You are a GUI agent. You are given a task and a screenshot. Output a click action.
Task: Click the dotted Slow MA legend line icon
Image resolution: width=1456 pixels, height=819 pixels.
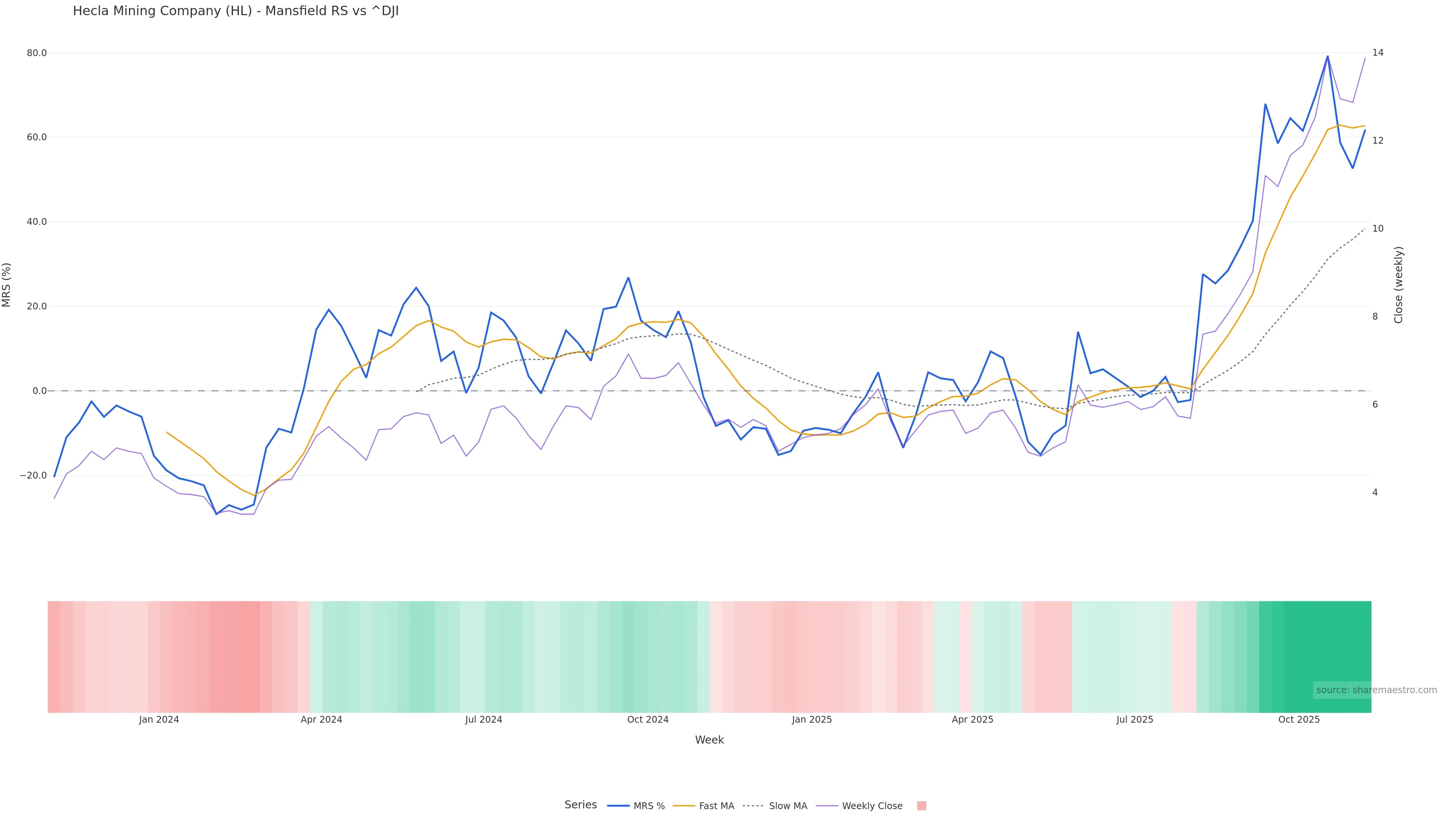[753, 806]
